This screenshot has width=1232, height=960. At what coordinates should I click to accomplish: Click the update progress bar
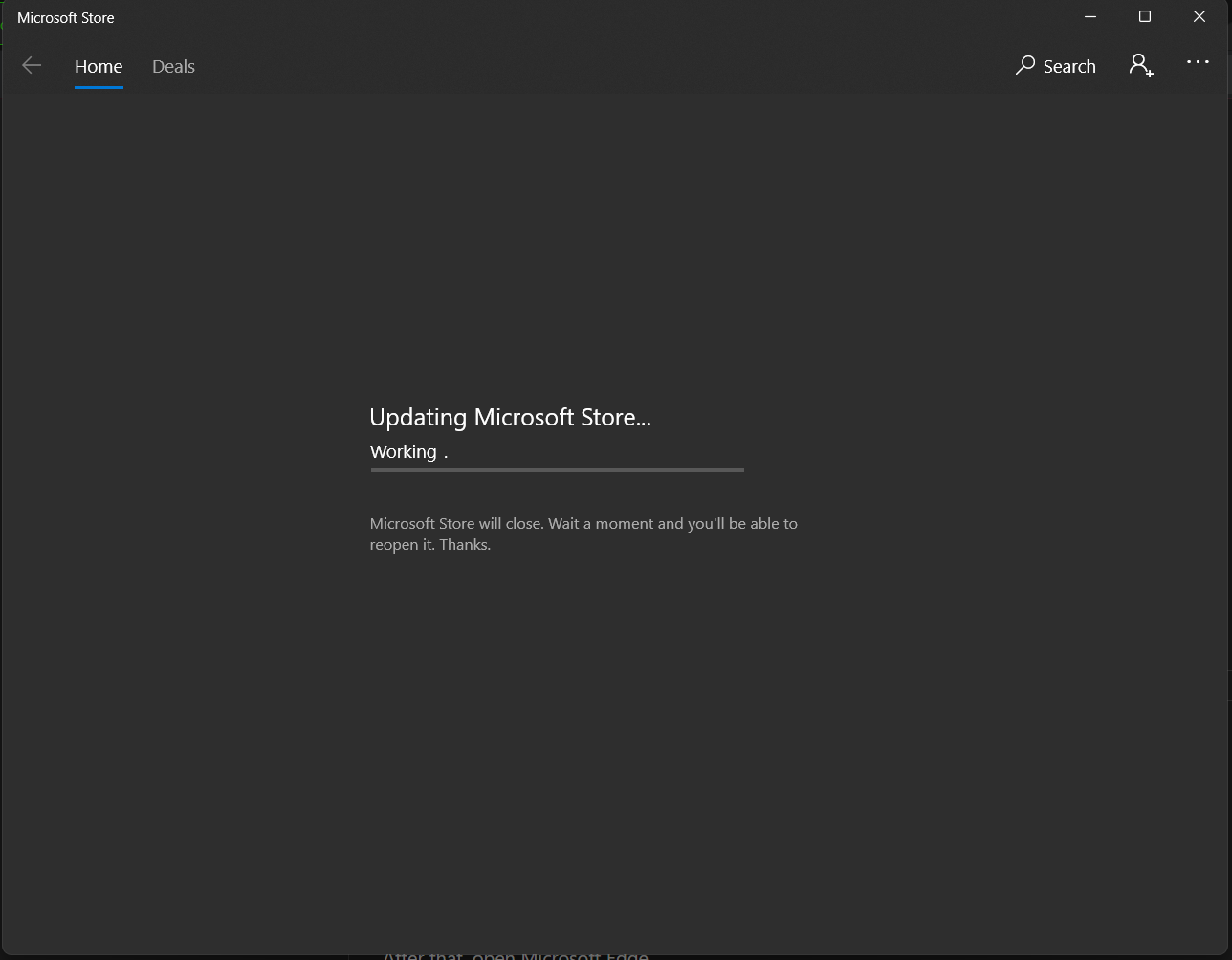pyautogui.click(x=557, y=469)
